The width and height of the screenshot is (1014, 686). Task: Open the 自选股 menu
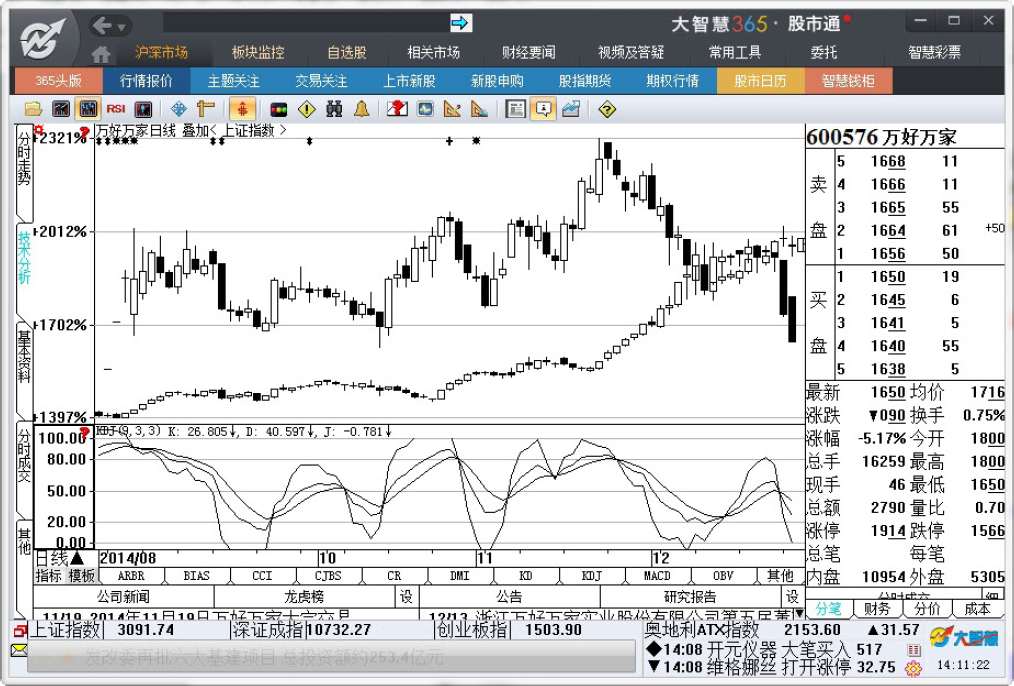click(x=347, y=52)
